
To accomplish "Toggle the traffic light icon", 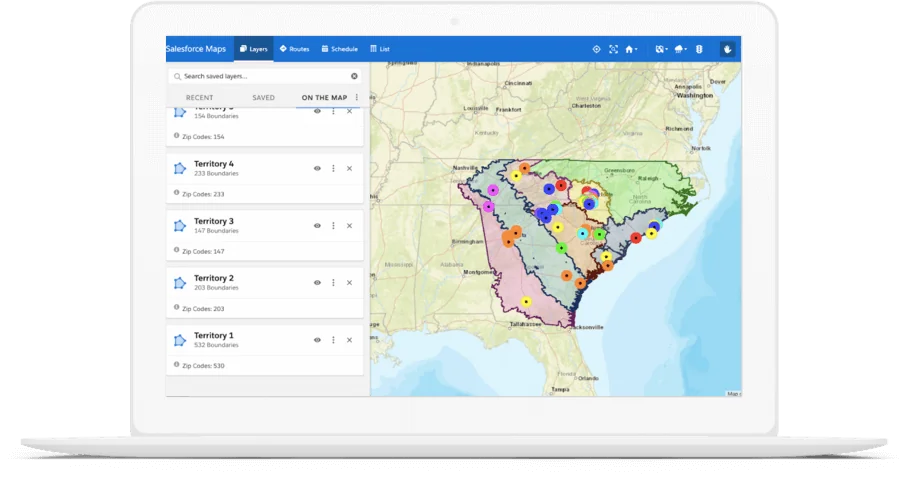I will (699, 49).
